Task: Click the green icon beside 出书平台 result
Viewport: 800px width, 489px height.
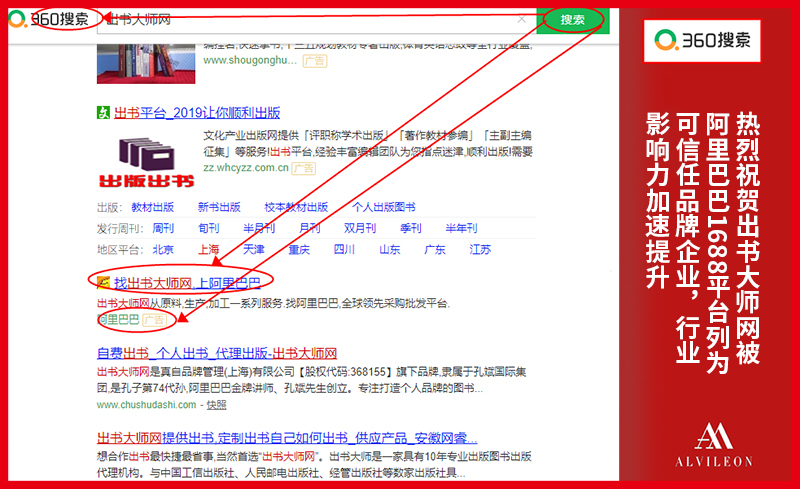Action: point(103,112)
